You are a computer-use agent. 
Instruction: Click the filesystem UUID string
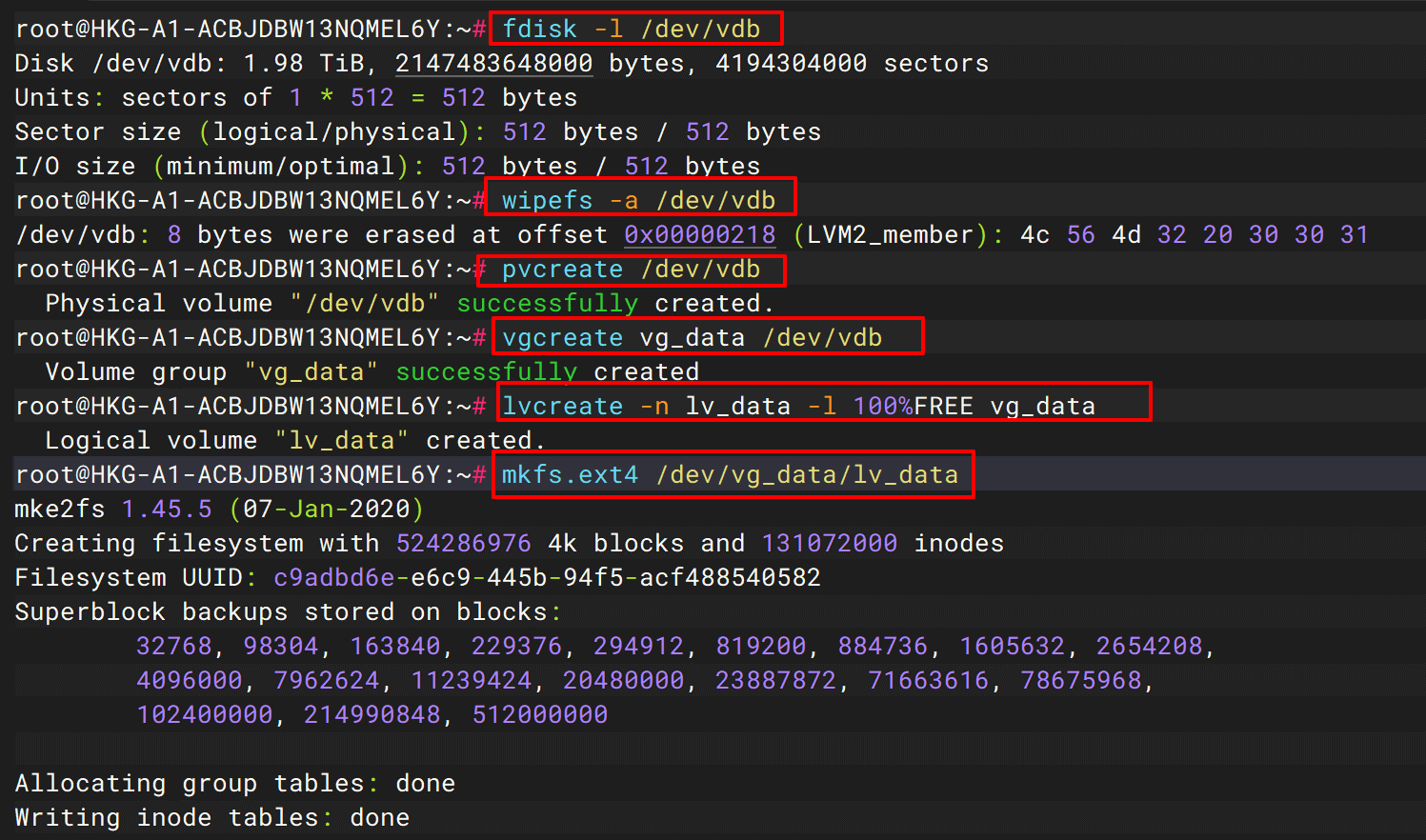pyautogui.click(x=547, y=578)
